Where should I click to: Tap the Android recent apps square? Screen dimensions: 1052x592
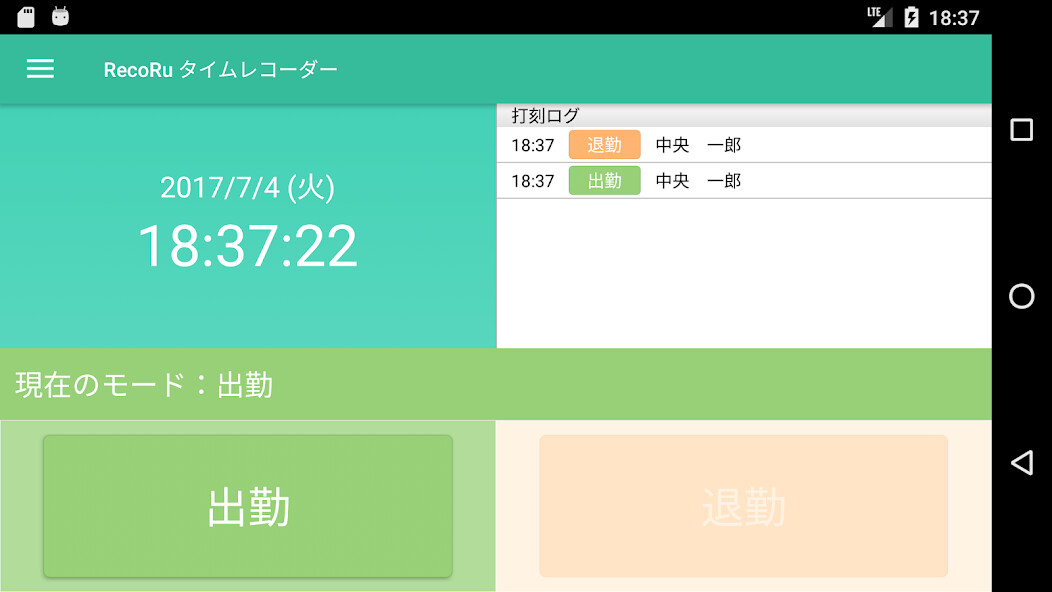[1022, 130]
